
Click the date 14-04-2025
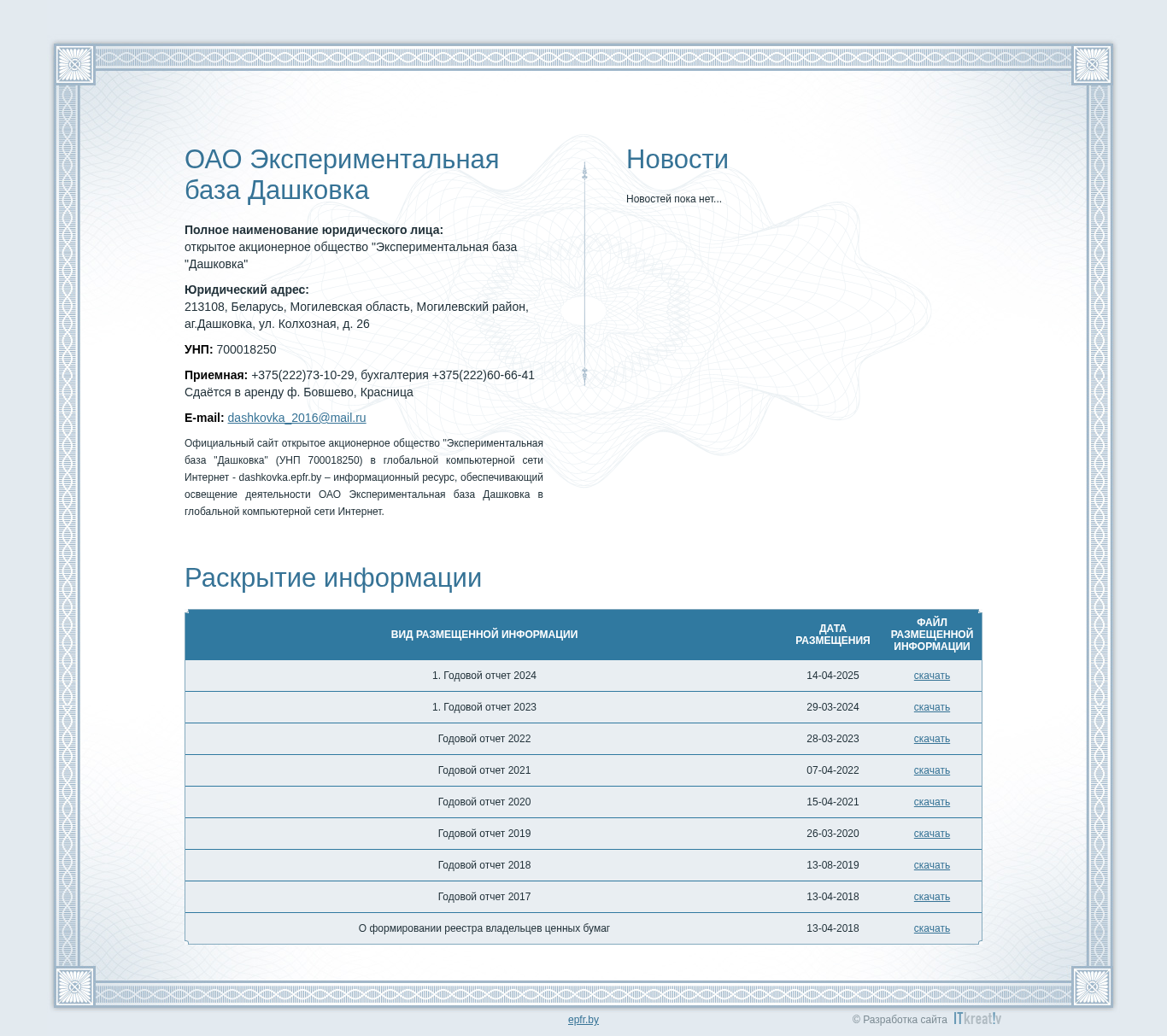click(833, 676)
